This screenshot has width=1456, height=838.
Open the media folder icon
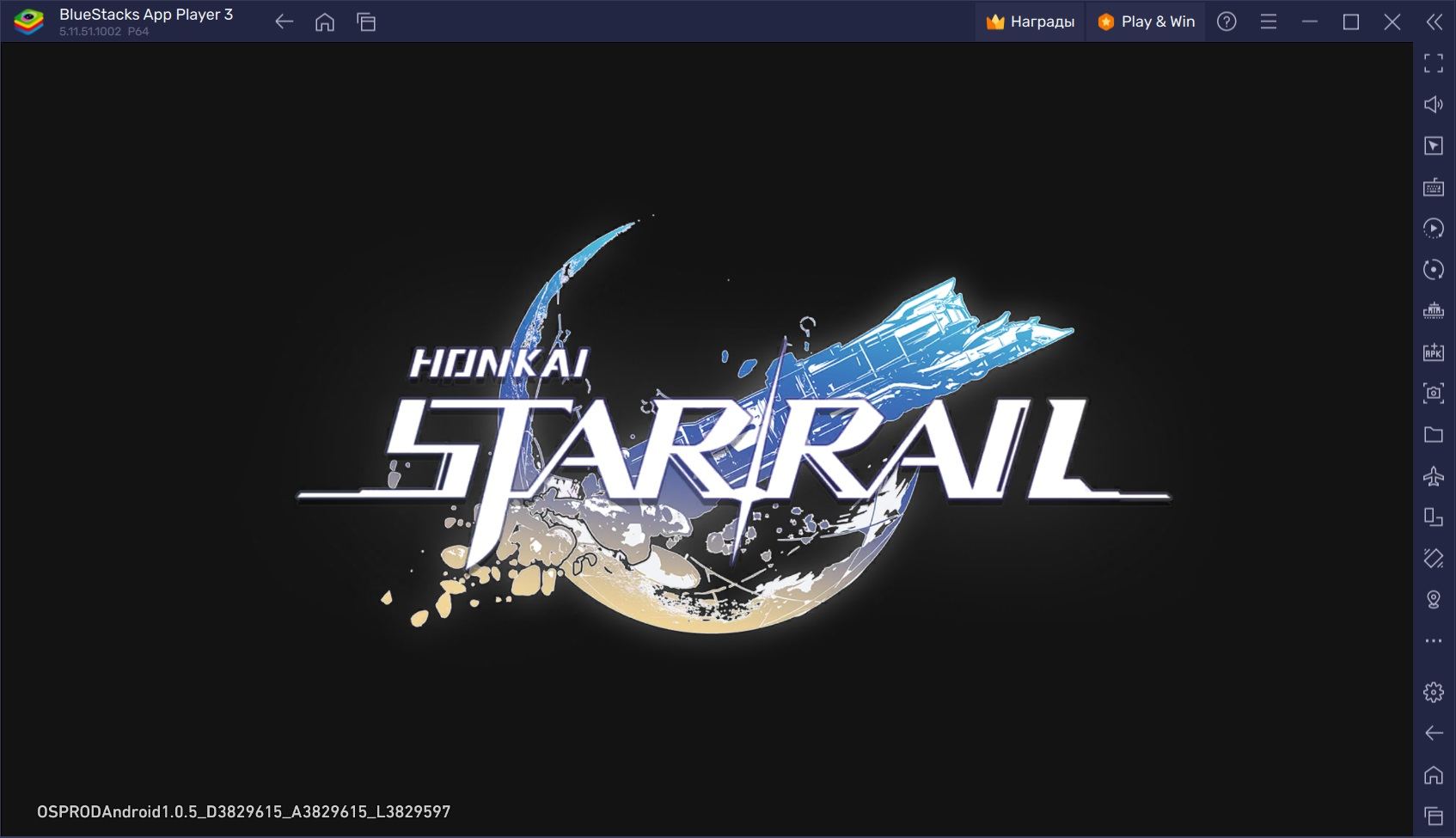pos(1434,434)
